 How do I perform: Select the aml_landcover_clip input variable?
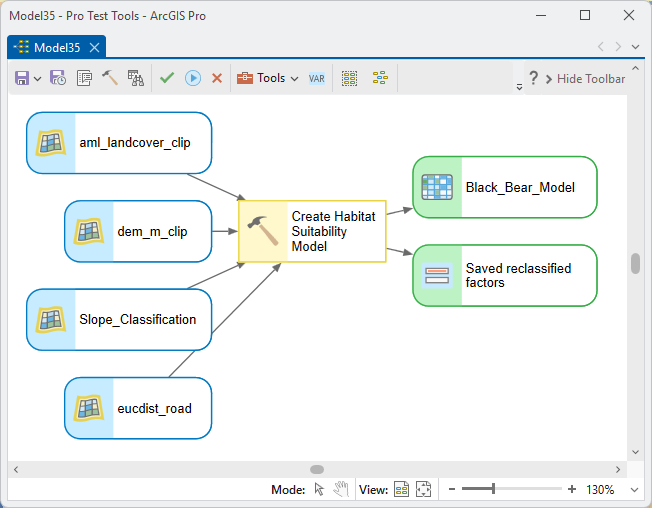[x=119, y=143]
